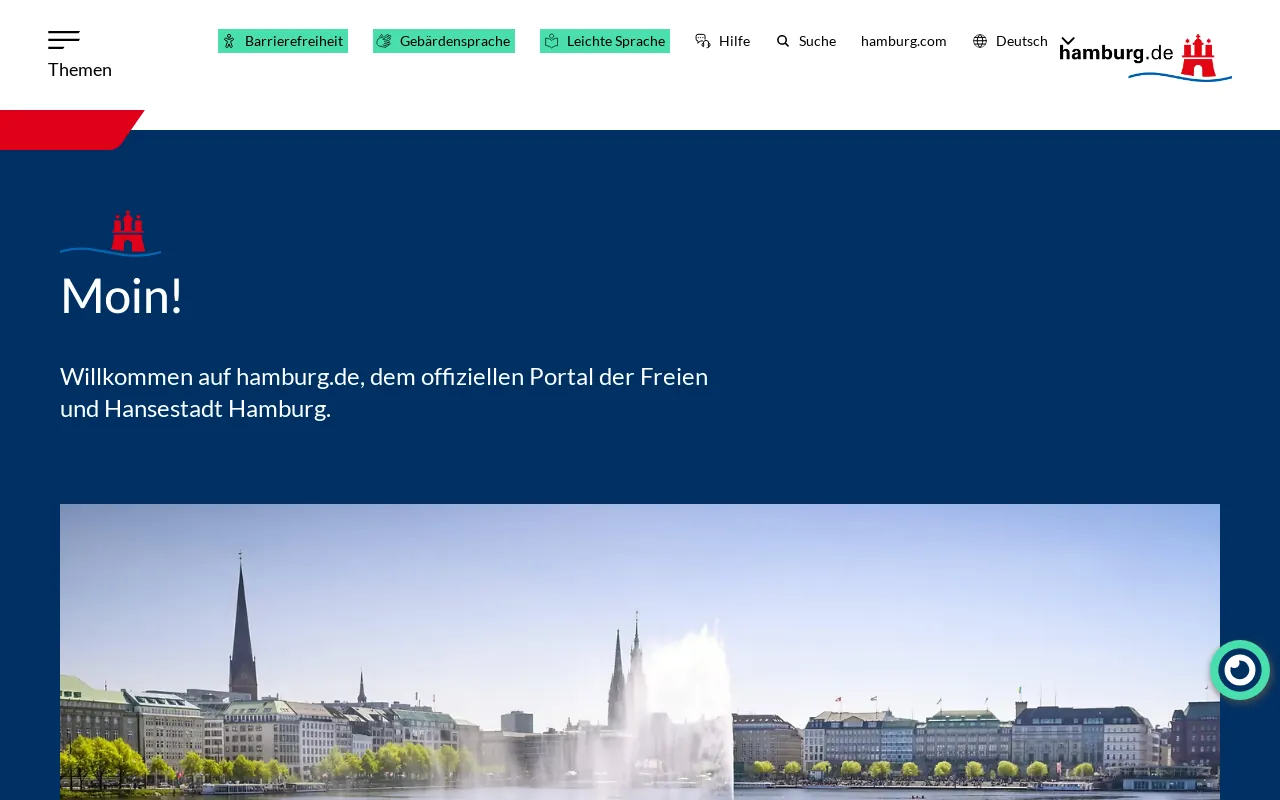The width and height of the screenshot is (1280, 800).
Task: Open the round chatbot assistant icon
Action: click(1240, 670)
